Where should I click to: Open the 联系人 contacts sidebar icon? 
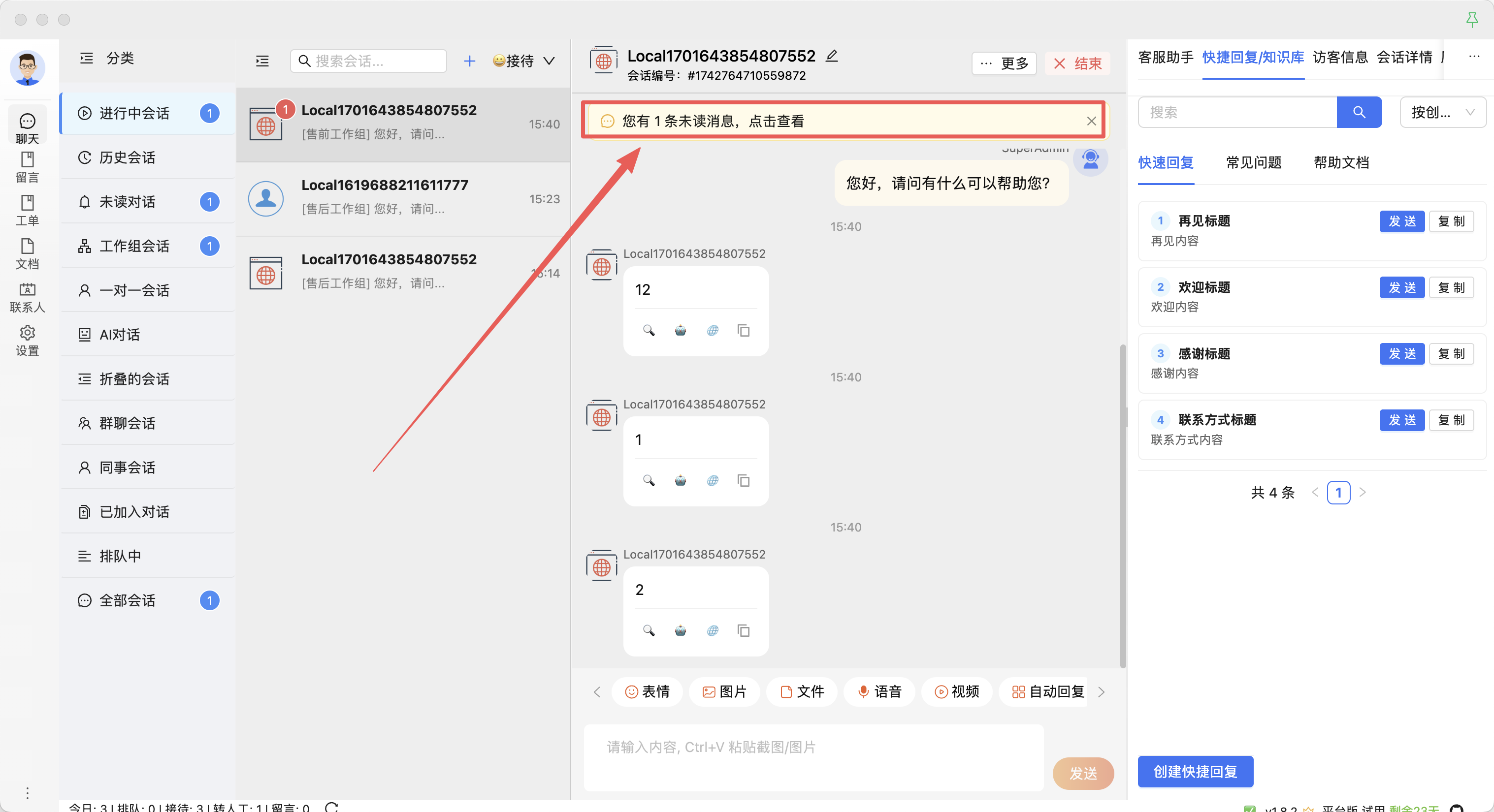pos(27,297)
